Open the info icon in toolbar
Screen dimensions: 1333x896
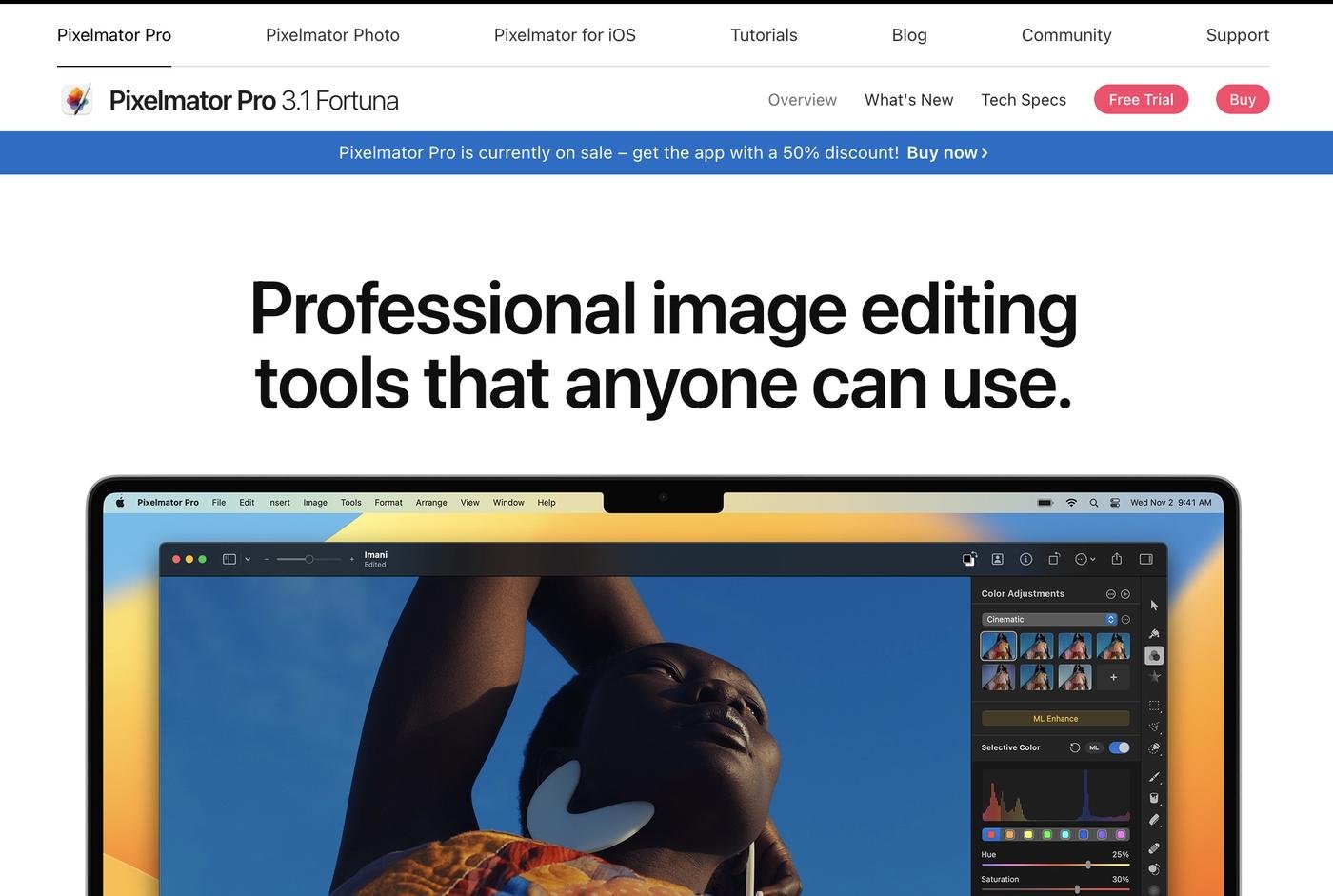[1025, 559]
